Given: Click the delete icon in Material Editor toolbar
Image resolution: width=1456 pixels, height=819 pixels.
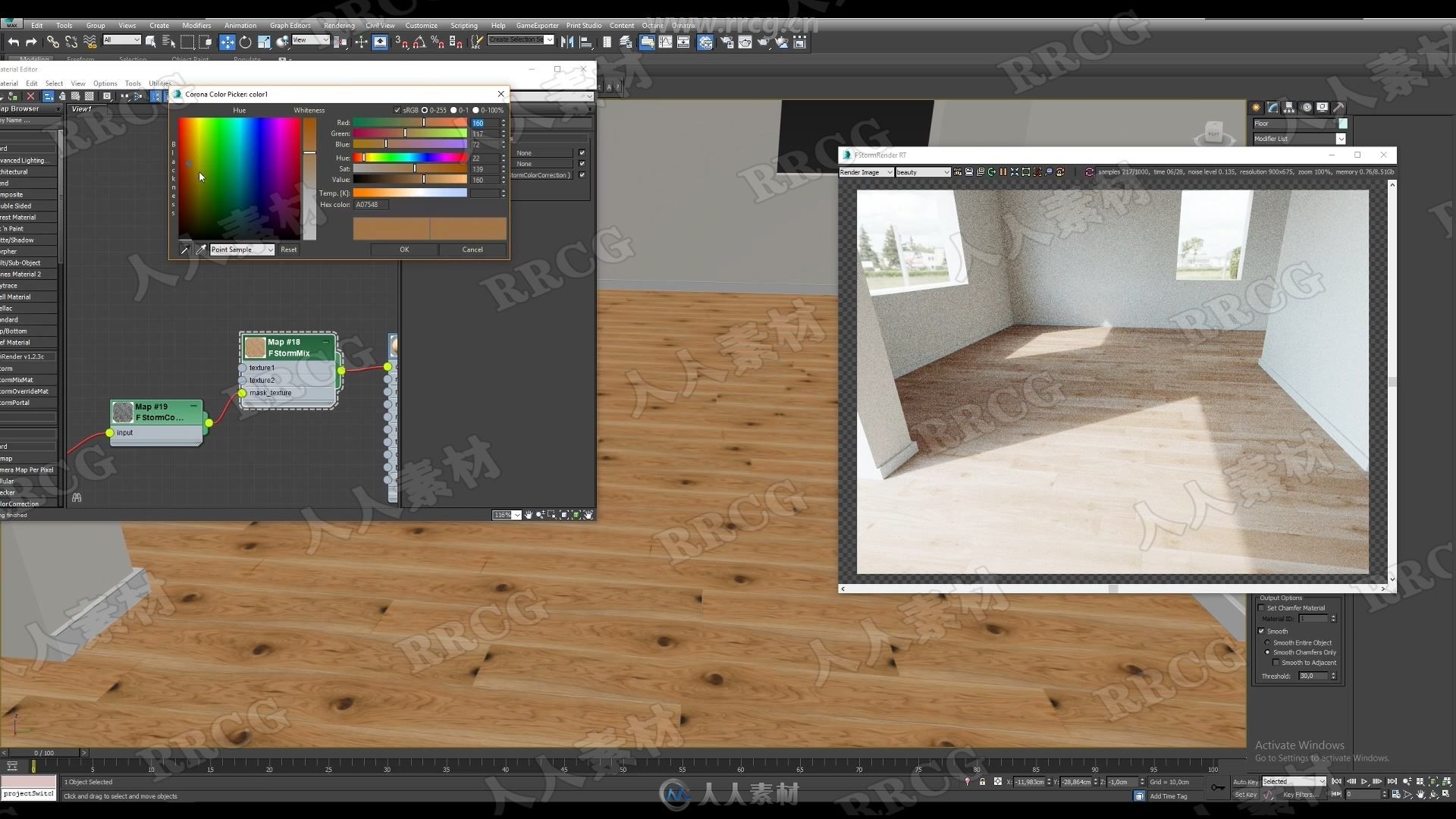Looking at the screenshot, I should coord(30,96).
